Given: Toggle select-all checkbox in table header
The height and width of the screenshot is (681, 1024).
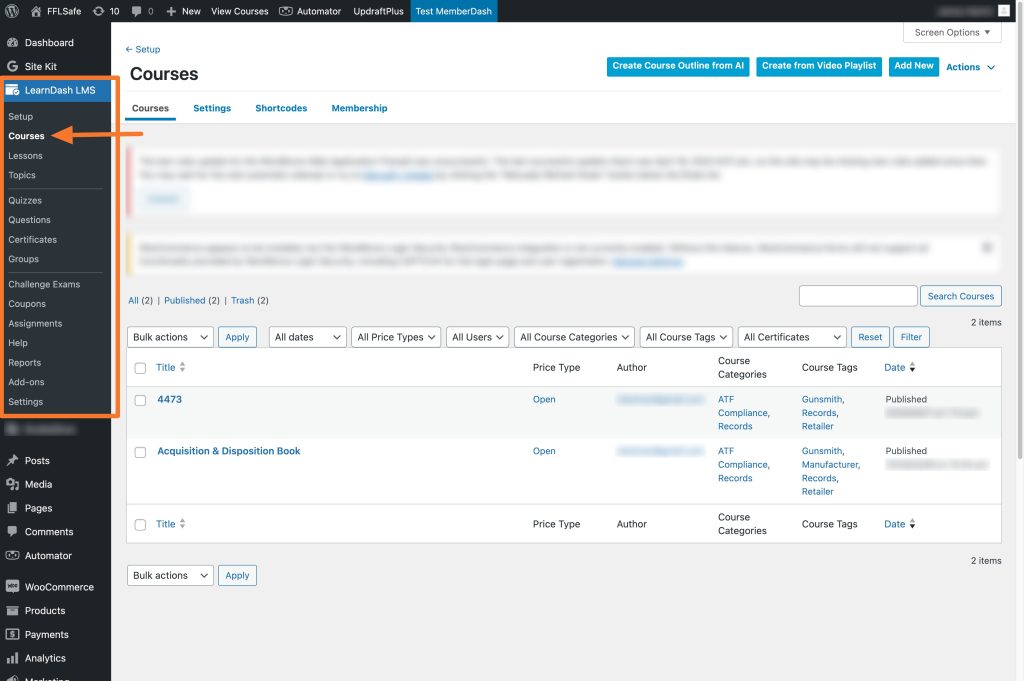Looking at the screenshot, I should click(x=140, y=368).
